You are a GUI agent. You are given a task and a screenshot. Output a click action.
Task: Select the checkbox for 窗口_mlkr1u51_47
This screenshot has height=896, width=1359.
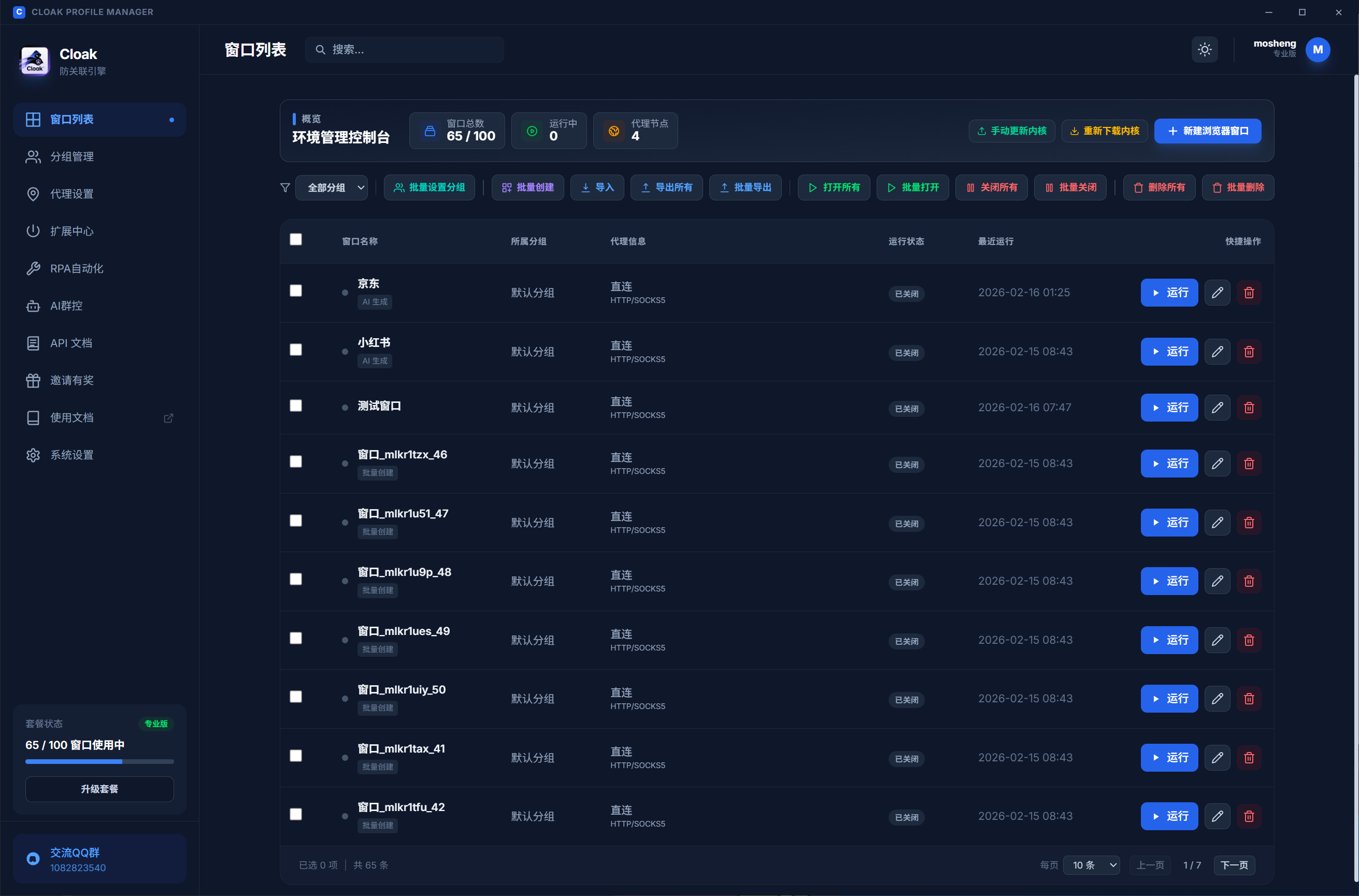(x=295, y=521)
